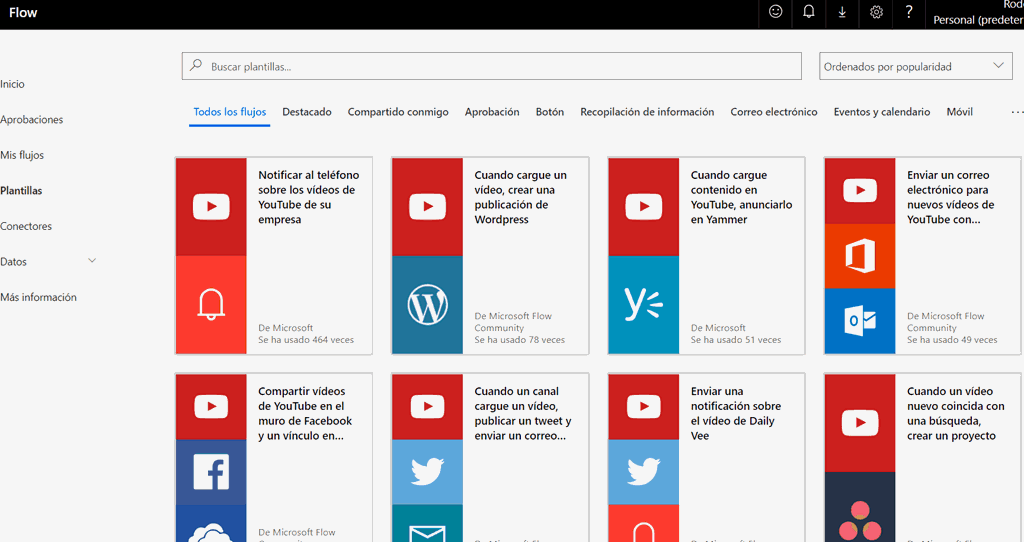The image size is (1024, 542).
Task: Select the Aprobación tab
Action: pos(492,112)
